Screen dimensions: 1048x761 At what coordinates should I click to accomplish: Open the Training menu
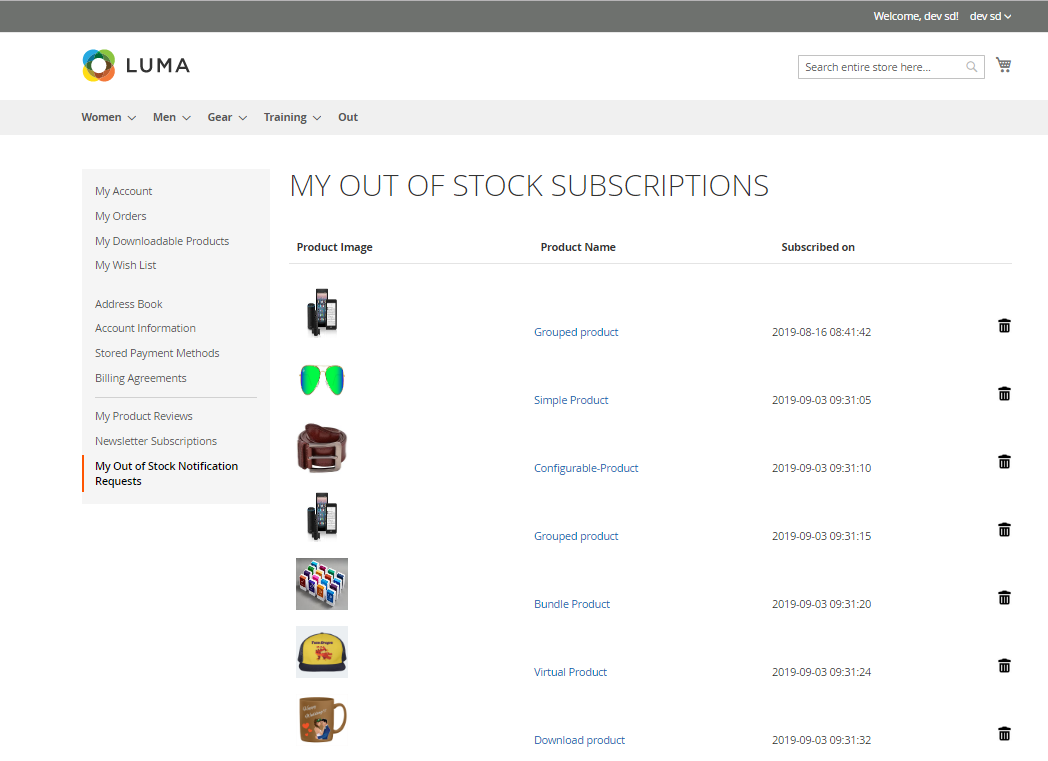(x=292, y=118)
